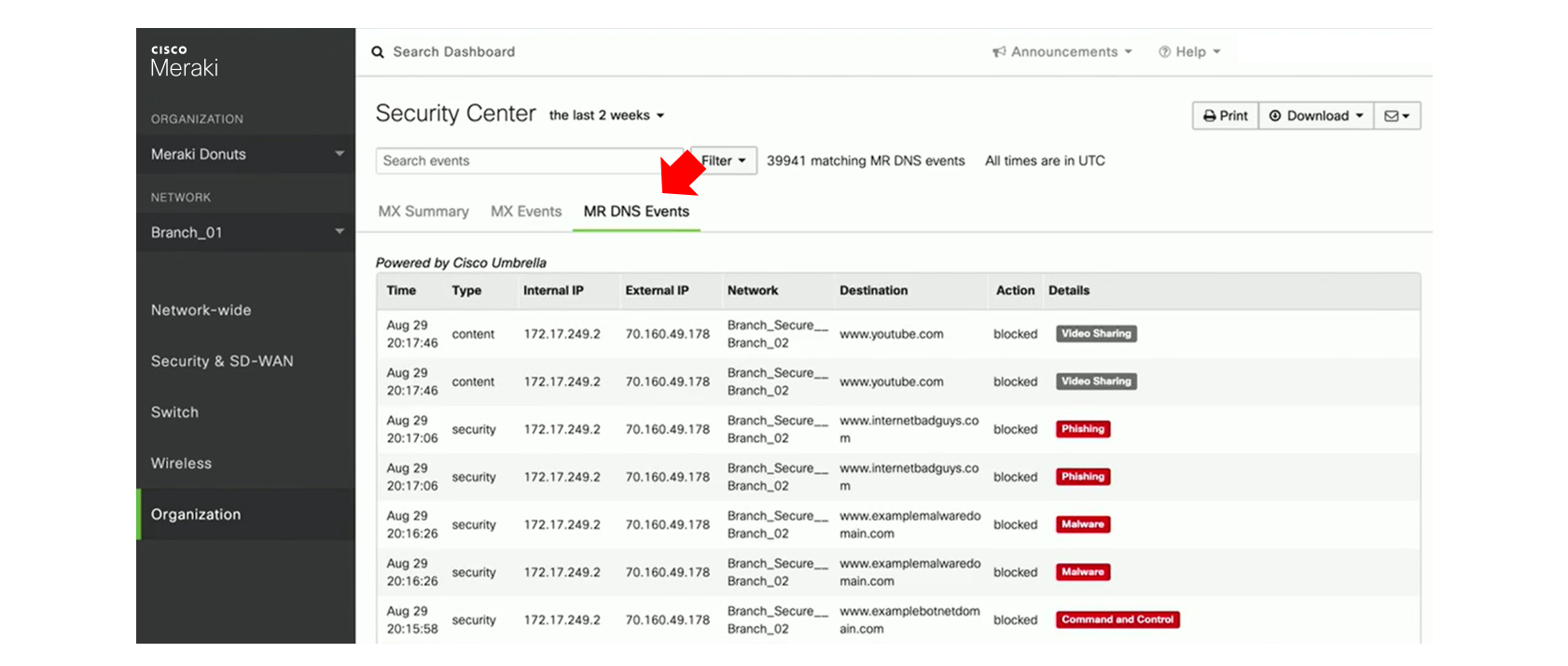
Task: Click the 'All times are in UTC' text
Action: pos(1045,160)
